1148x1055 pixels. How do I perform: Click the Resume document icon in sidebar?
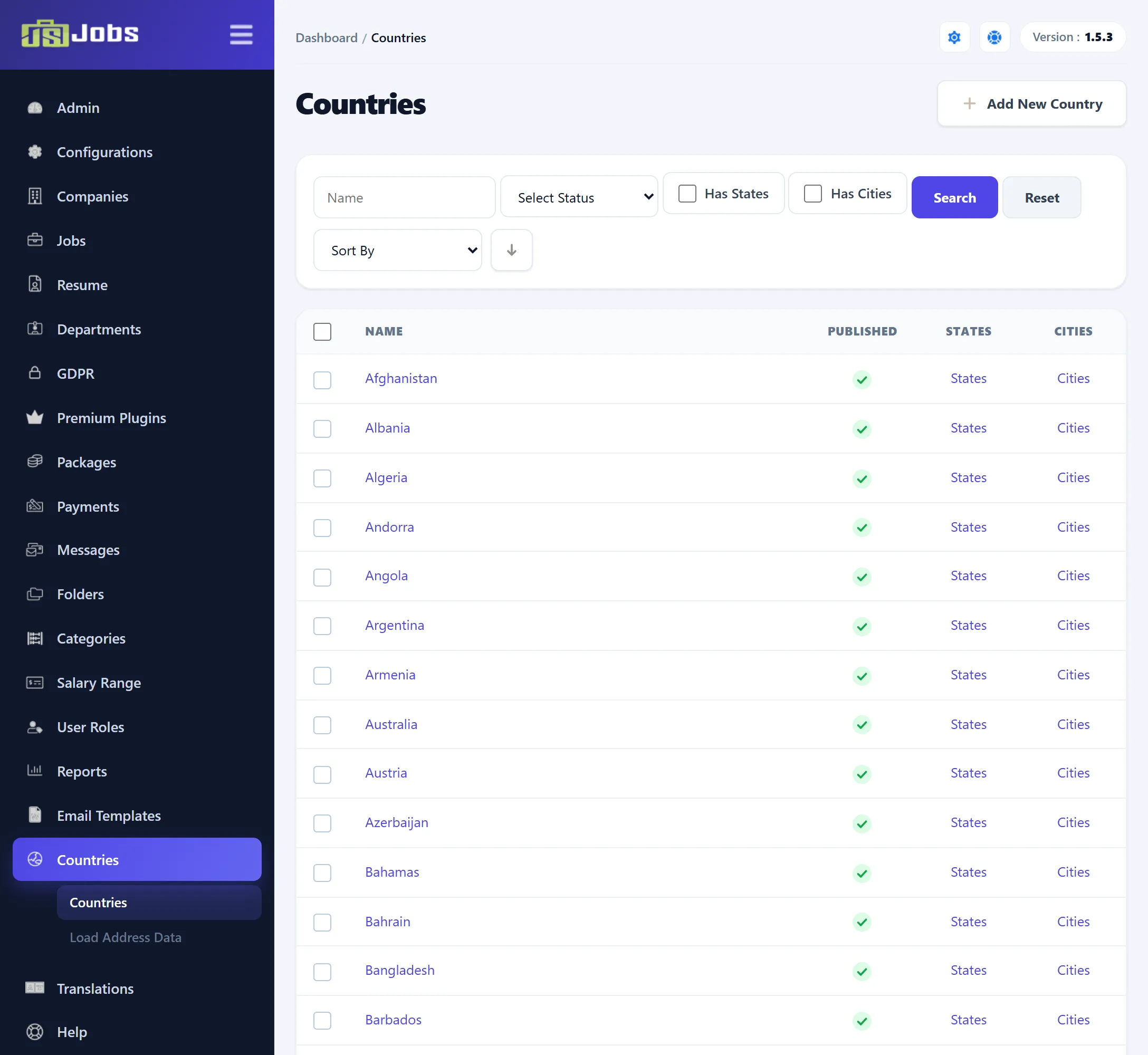[x=35, y=284]
